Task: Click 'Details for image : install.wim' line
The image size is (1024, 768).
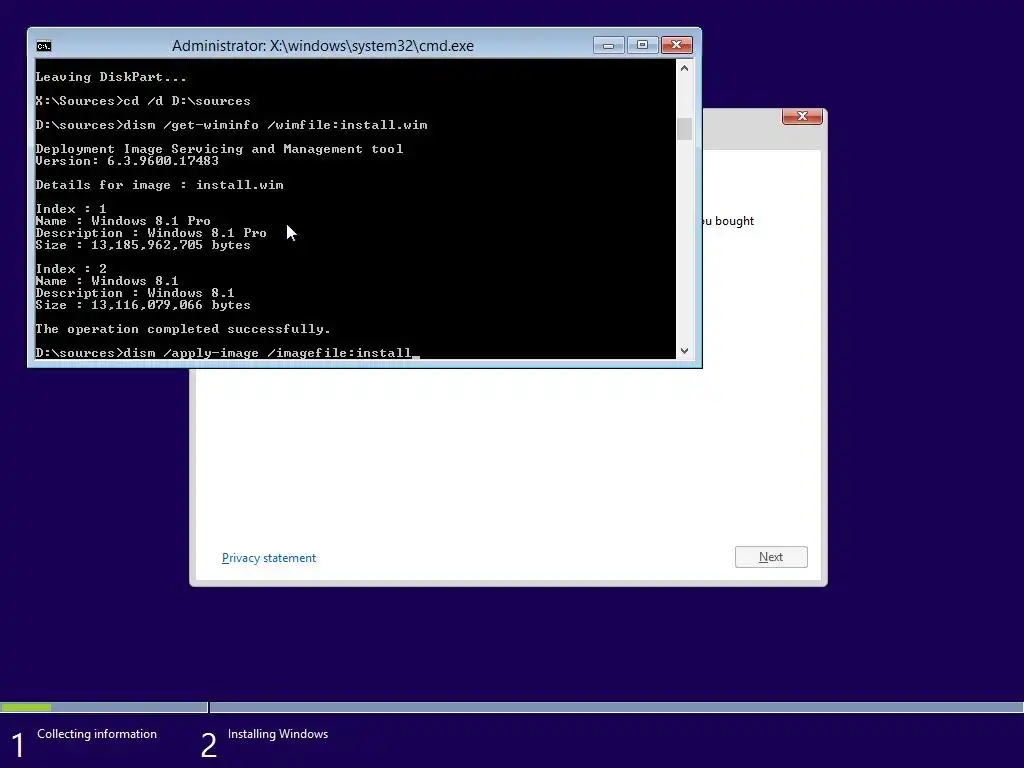Action: pyautogui.click(x=159, y=185)
